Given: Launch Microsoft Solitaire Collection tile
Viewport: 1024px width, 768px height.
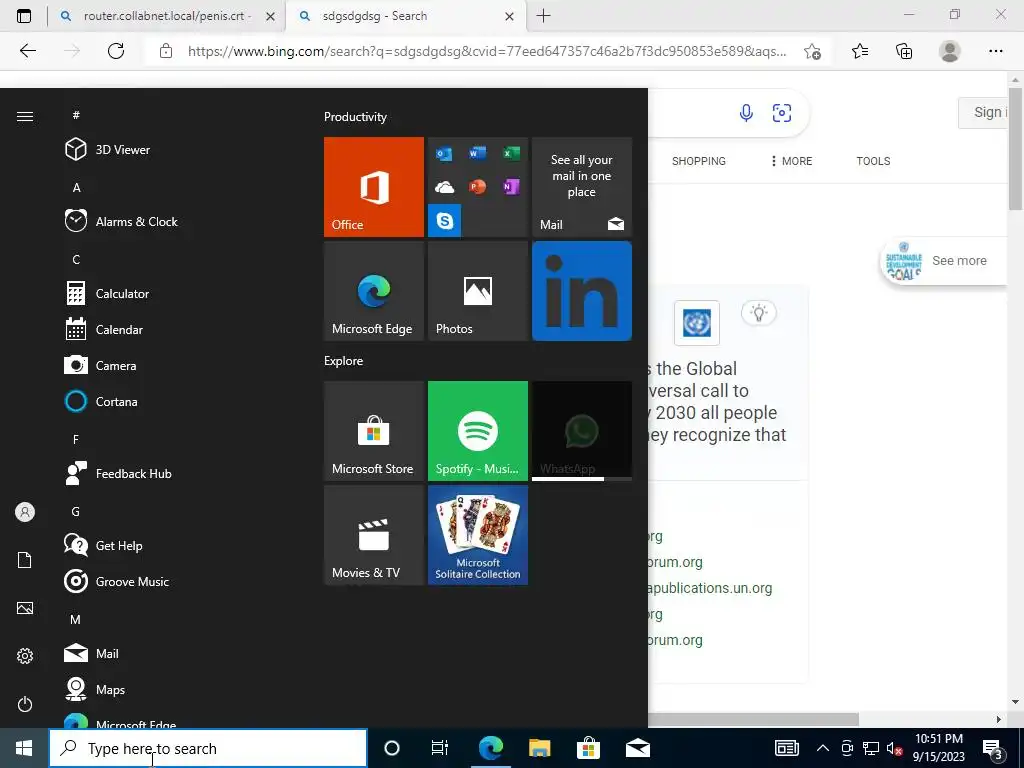Looking at the screenshot, I should (x=477, y=535).
